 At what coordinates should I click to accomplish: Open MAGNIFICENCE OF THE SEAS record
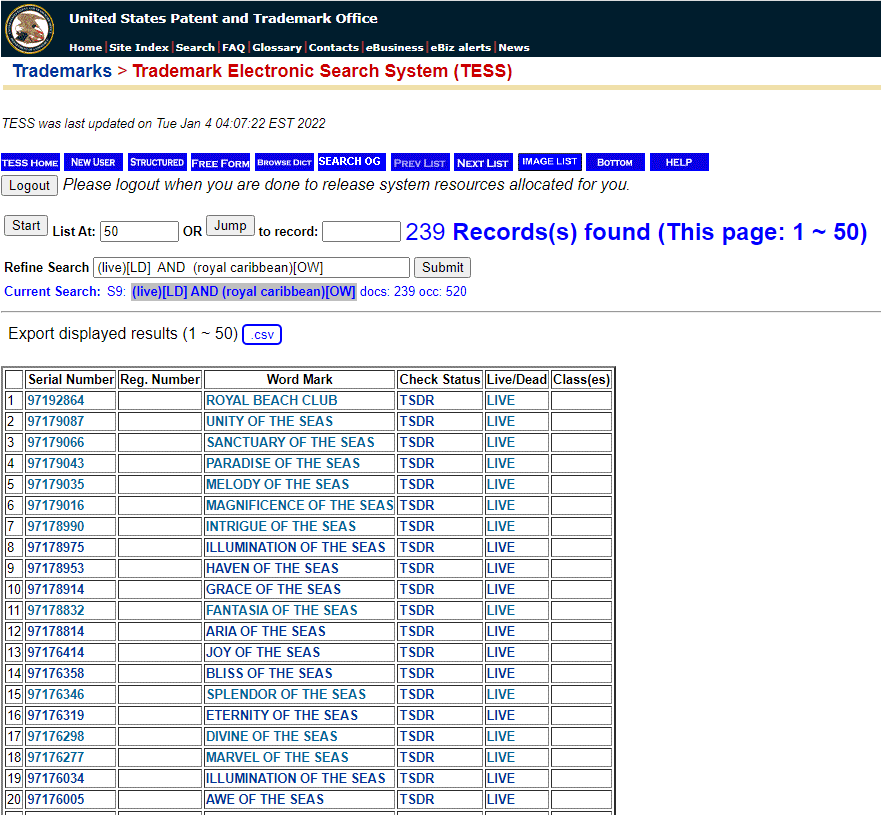299,505
